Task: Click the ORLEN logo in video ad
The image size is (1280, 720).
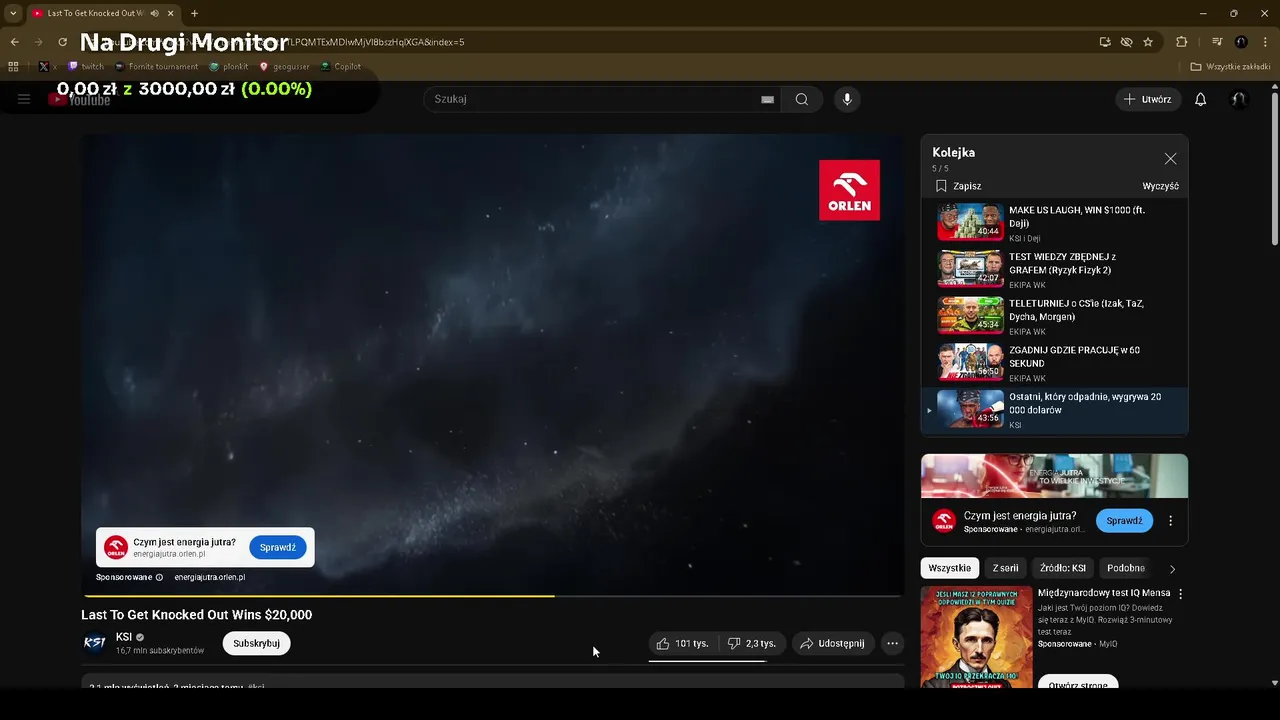Action: (849, 190)
